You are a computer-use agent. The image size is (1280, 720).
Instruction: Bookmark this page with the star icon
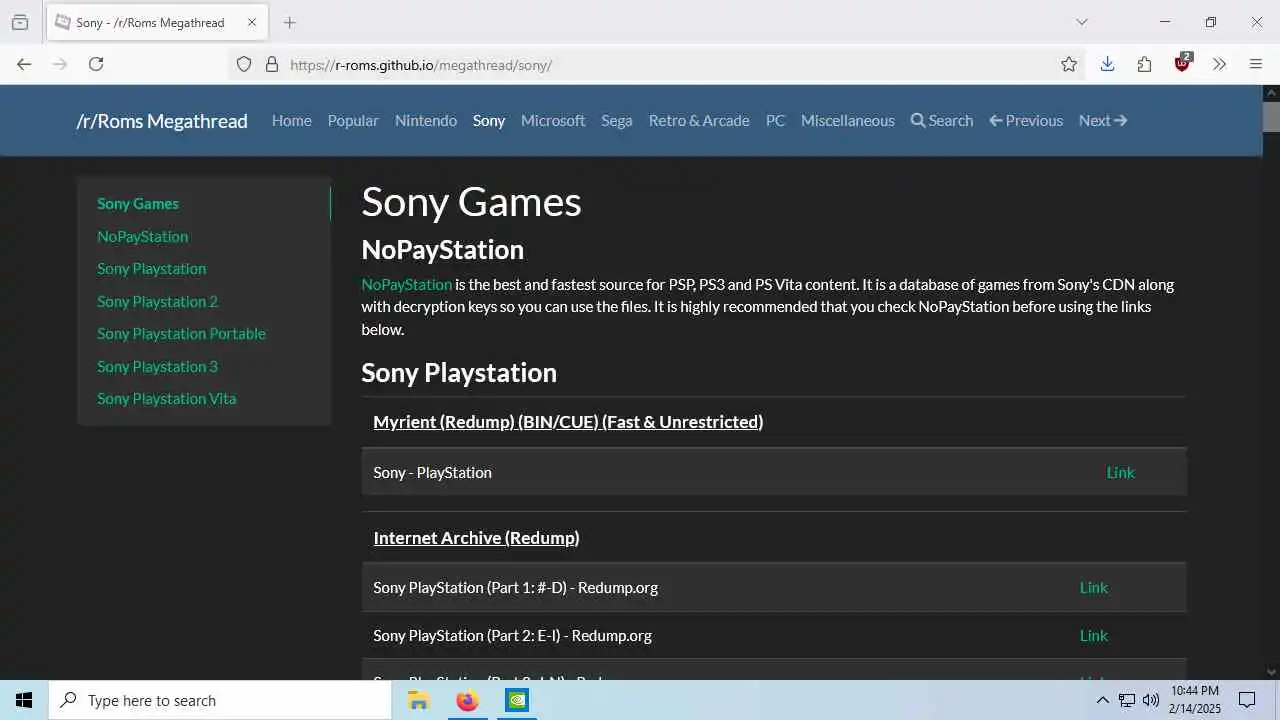[1069, 64]
